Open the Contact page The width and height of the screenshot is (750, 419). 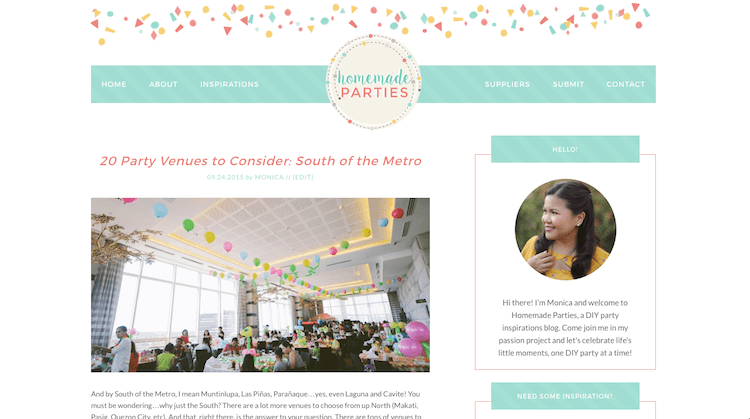pos(626,84)
